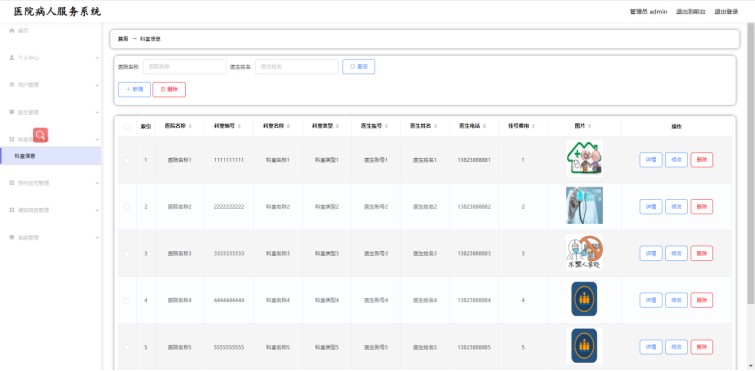Click 退出到前台 in the top bar
This screenshot has height=371, width=755.
pos(690,12)
